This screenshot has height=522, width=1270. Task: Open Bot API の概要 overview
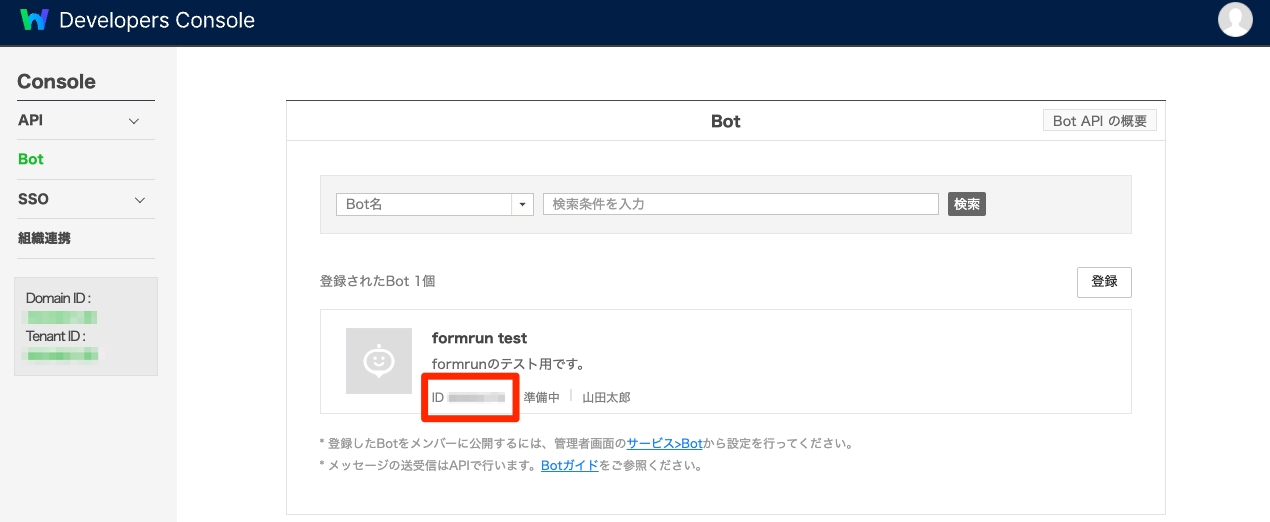(1100, 121)
